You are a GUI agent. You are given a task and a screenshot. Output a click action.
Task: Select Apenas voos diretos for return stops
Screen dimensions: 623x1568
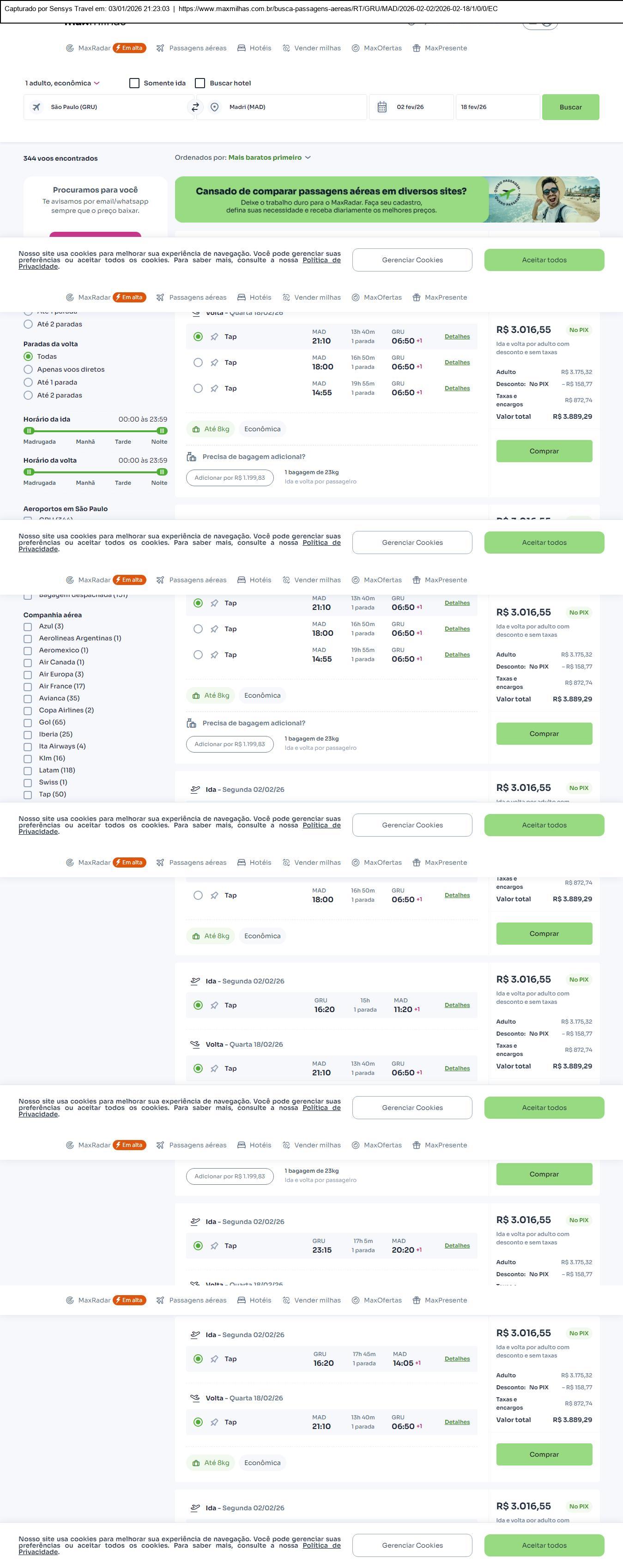click(28, 369)
